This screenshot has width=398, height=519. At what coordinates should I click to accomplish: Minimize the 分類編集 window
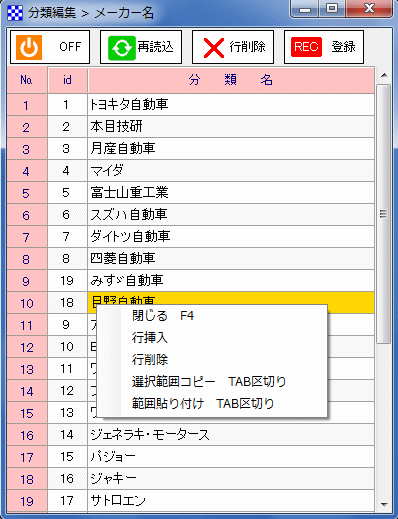click(x=304, y=9)
